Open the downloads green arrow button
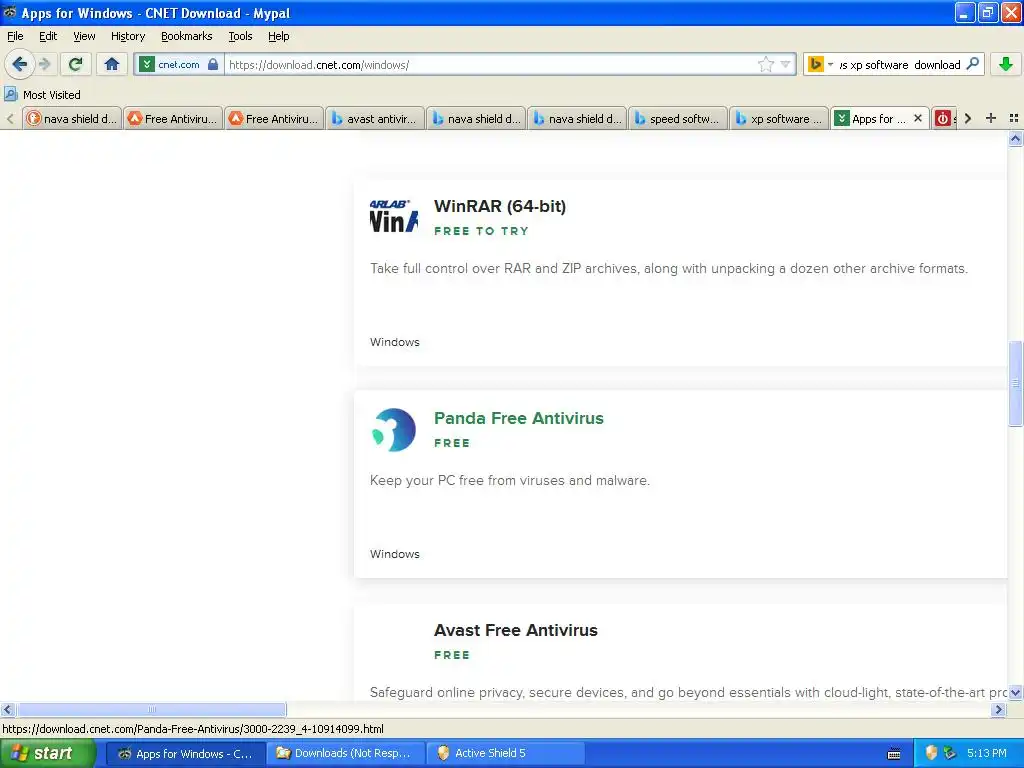The image size is (1024, 768). click(1006, 64)
